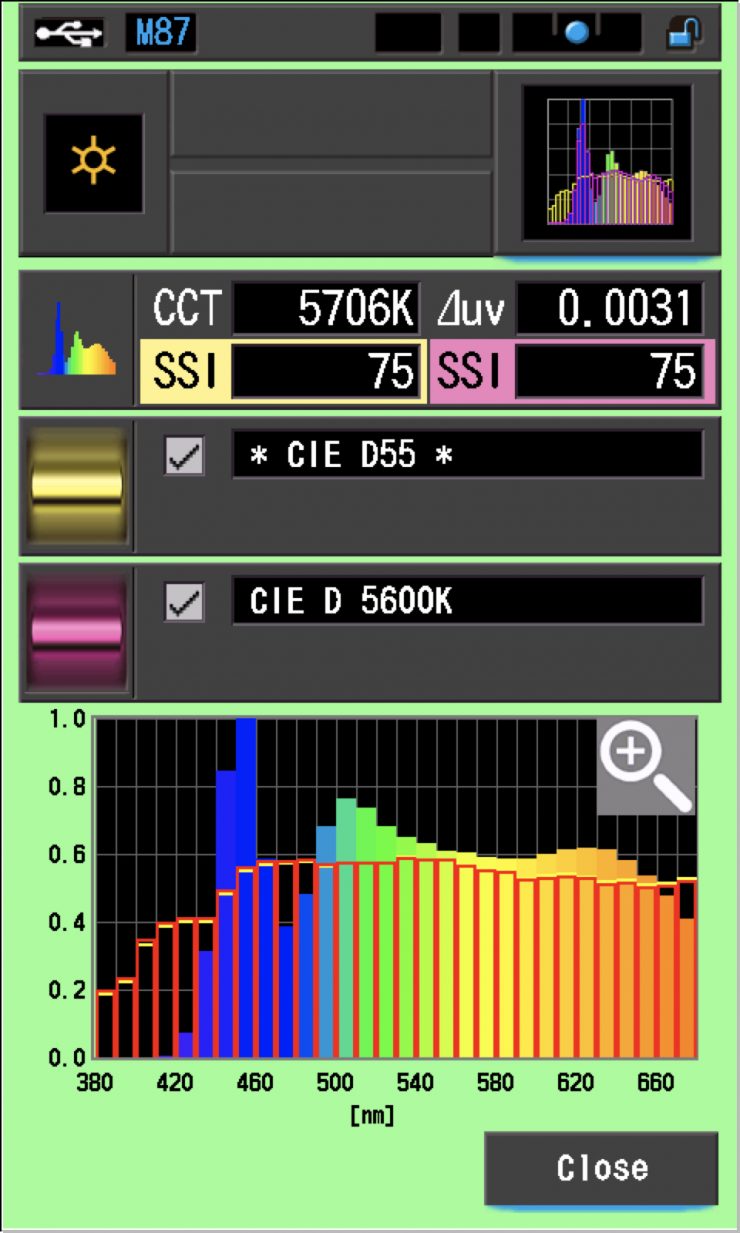
Task: Click the M87 memory label
Action: (160, 33)
